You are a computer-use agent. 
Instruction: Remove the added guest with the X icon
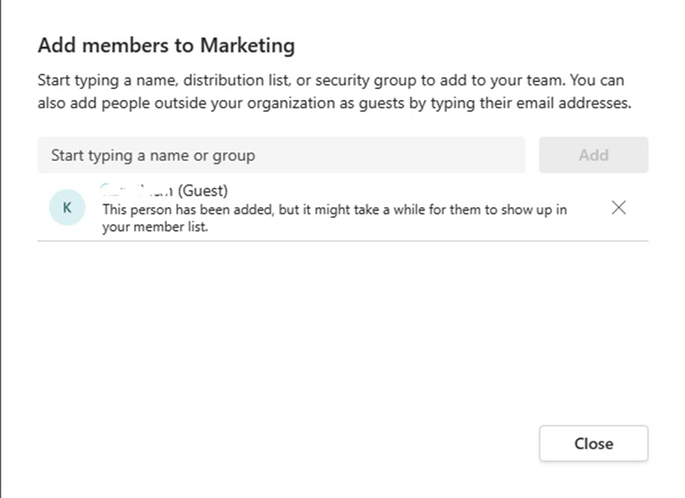click(619, 208)
